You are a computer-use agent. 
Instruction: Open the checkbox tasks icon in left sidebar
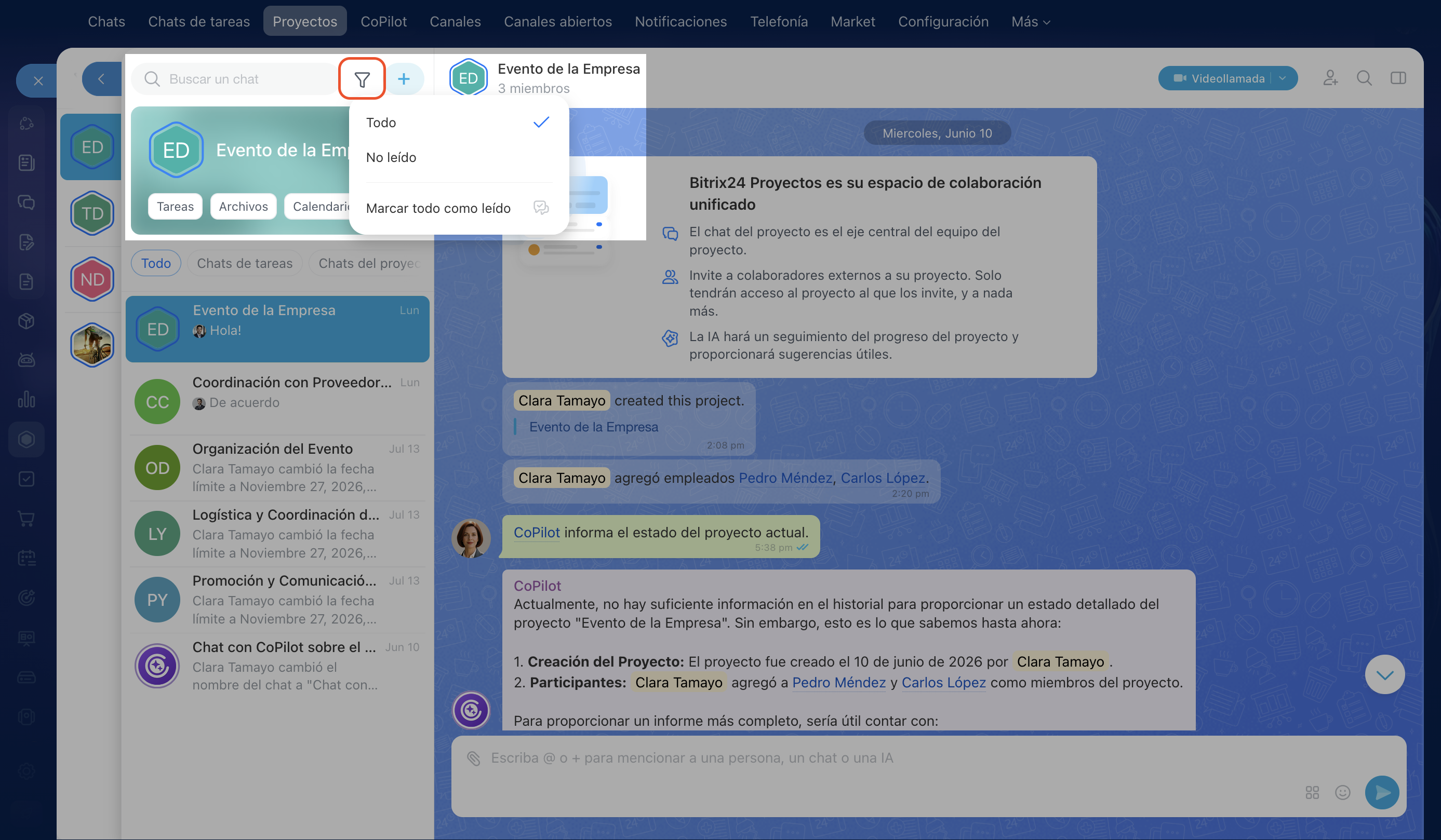pos(26,479)
